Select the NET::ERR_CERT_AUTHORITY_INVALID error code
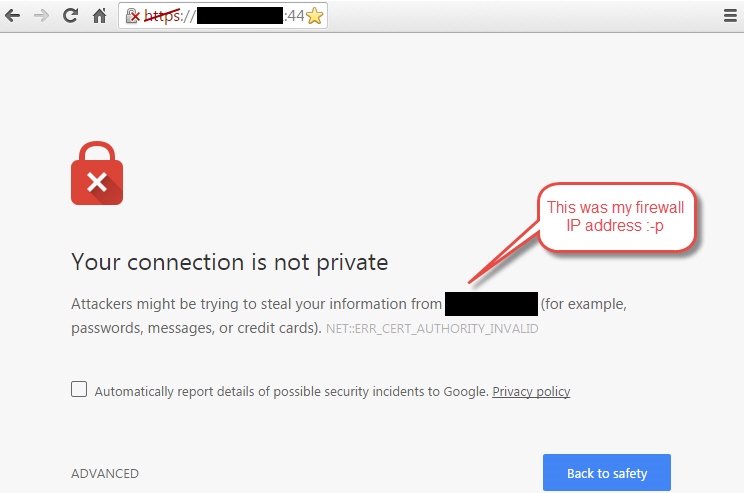Viewport: 744px width, 493px height. pos(432,329)
